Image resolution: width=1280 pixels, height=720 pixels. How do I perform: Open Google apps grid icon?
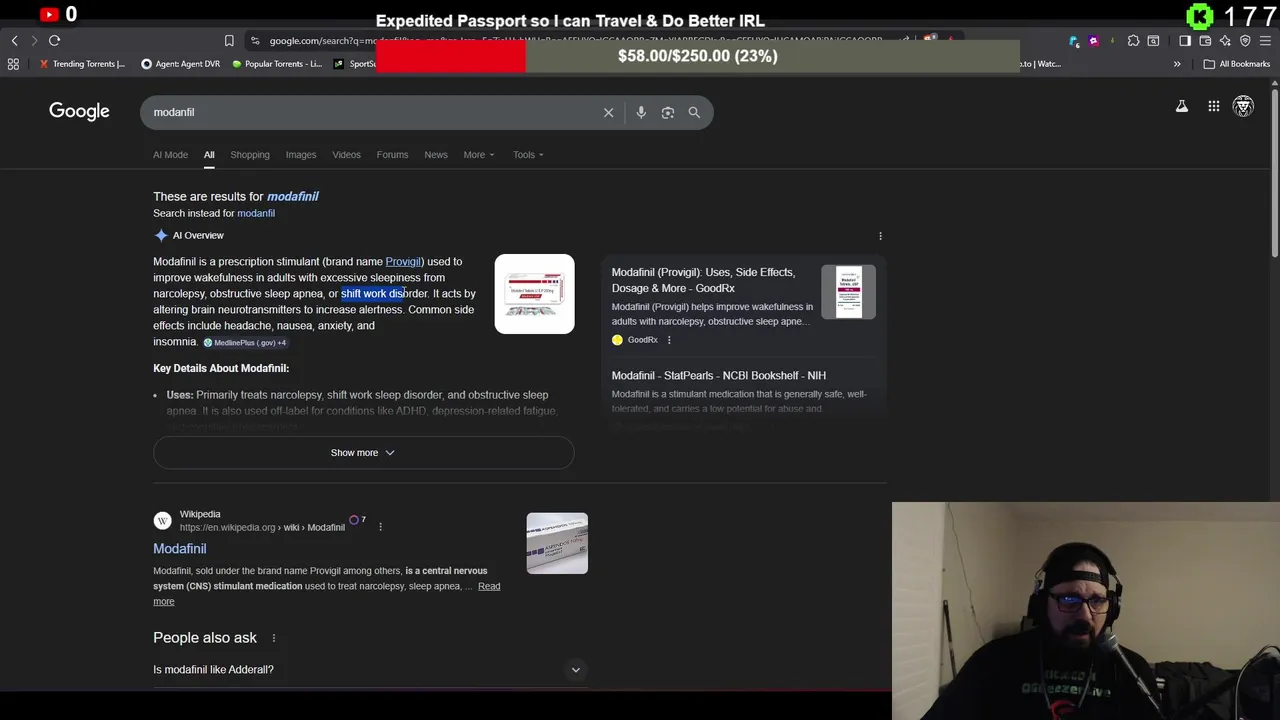click(1214, 106)
